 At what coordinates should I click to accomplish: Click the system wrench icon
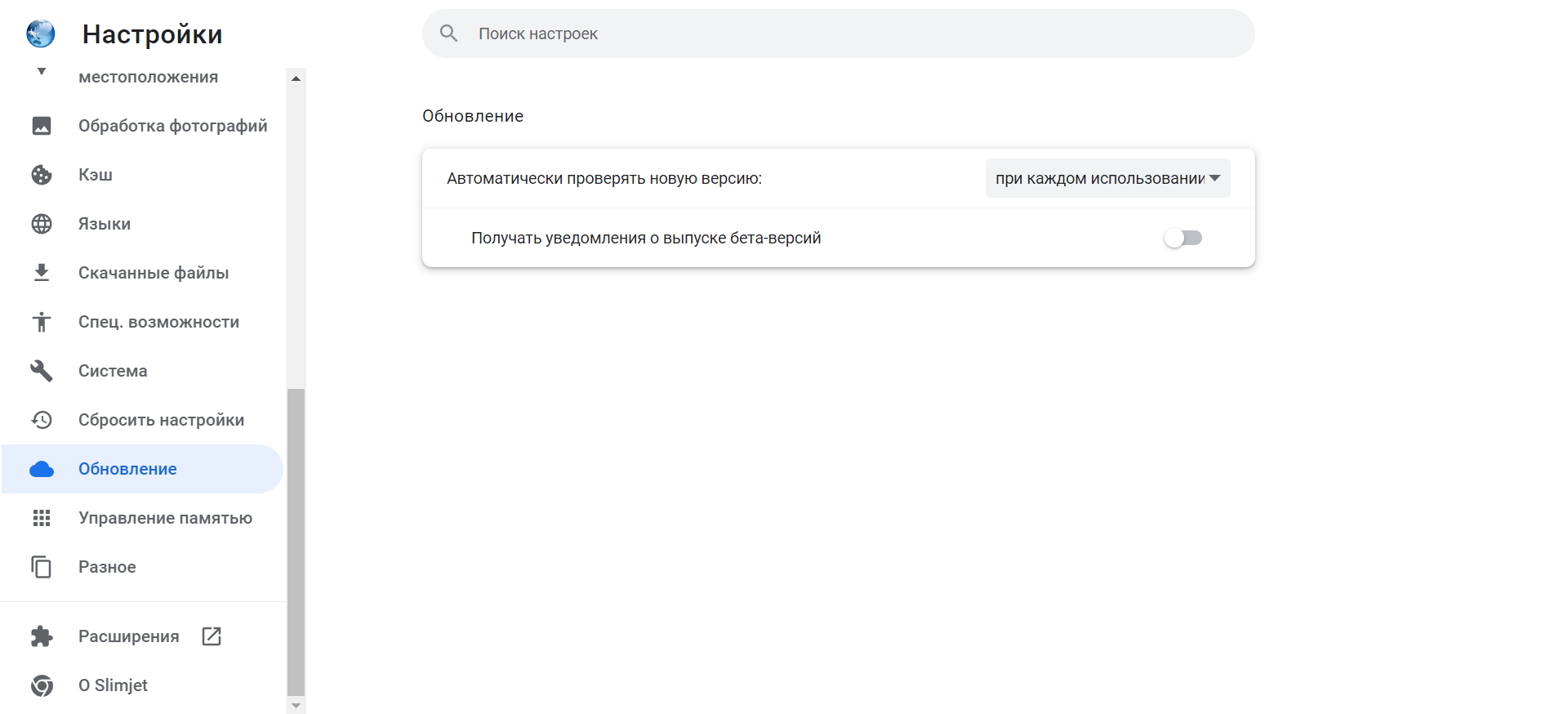42,371
